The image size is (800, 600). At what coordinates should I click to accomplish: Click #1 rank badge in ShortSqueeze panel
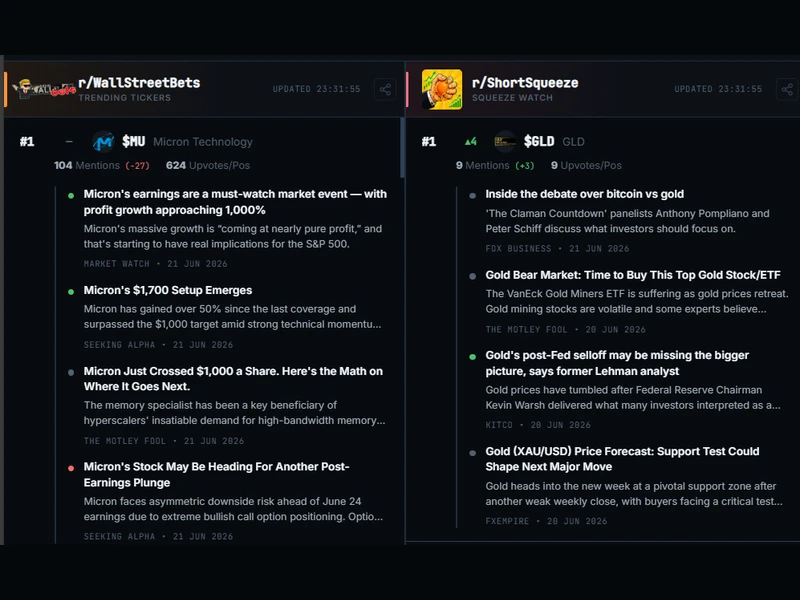(x=429, y=141)
